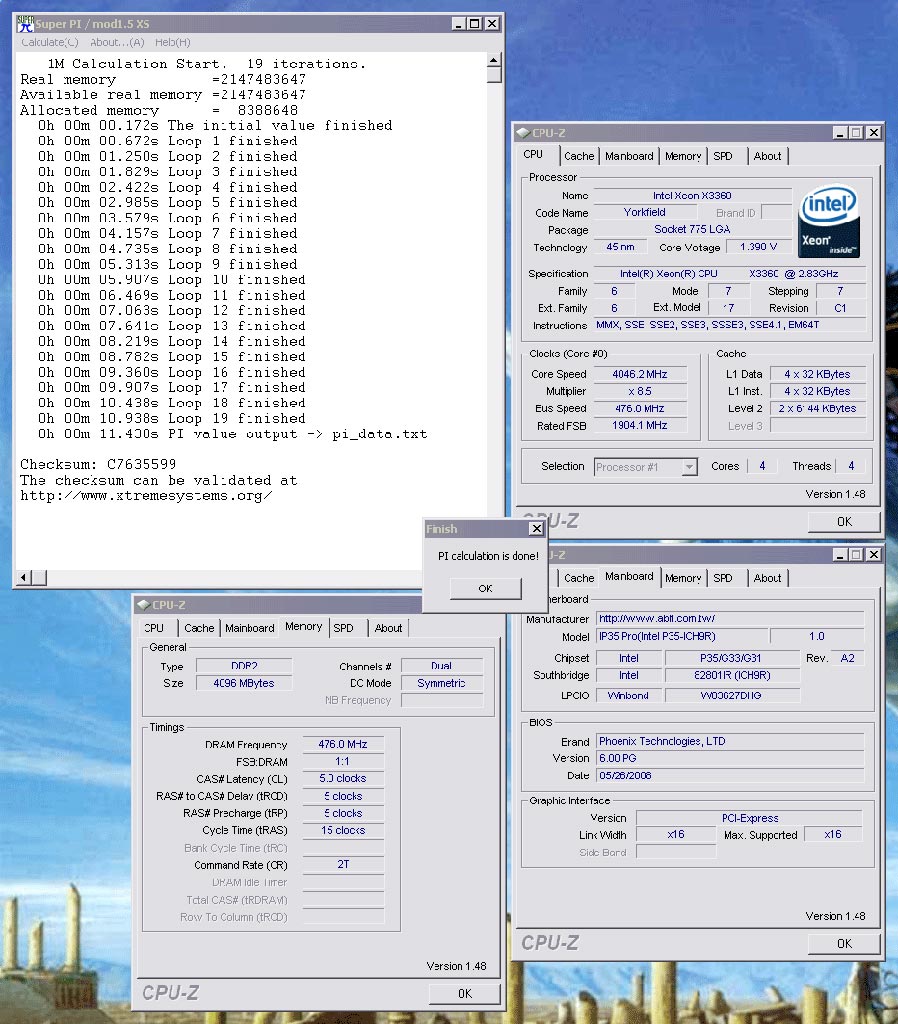
Task: Close the Mainboard CPU-Z window
Action: (x=874, y=554)
